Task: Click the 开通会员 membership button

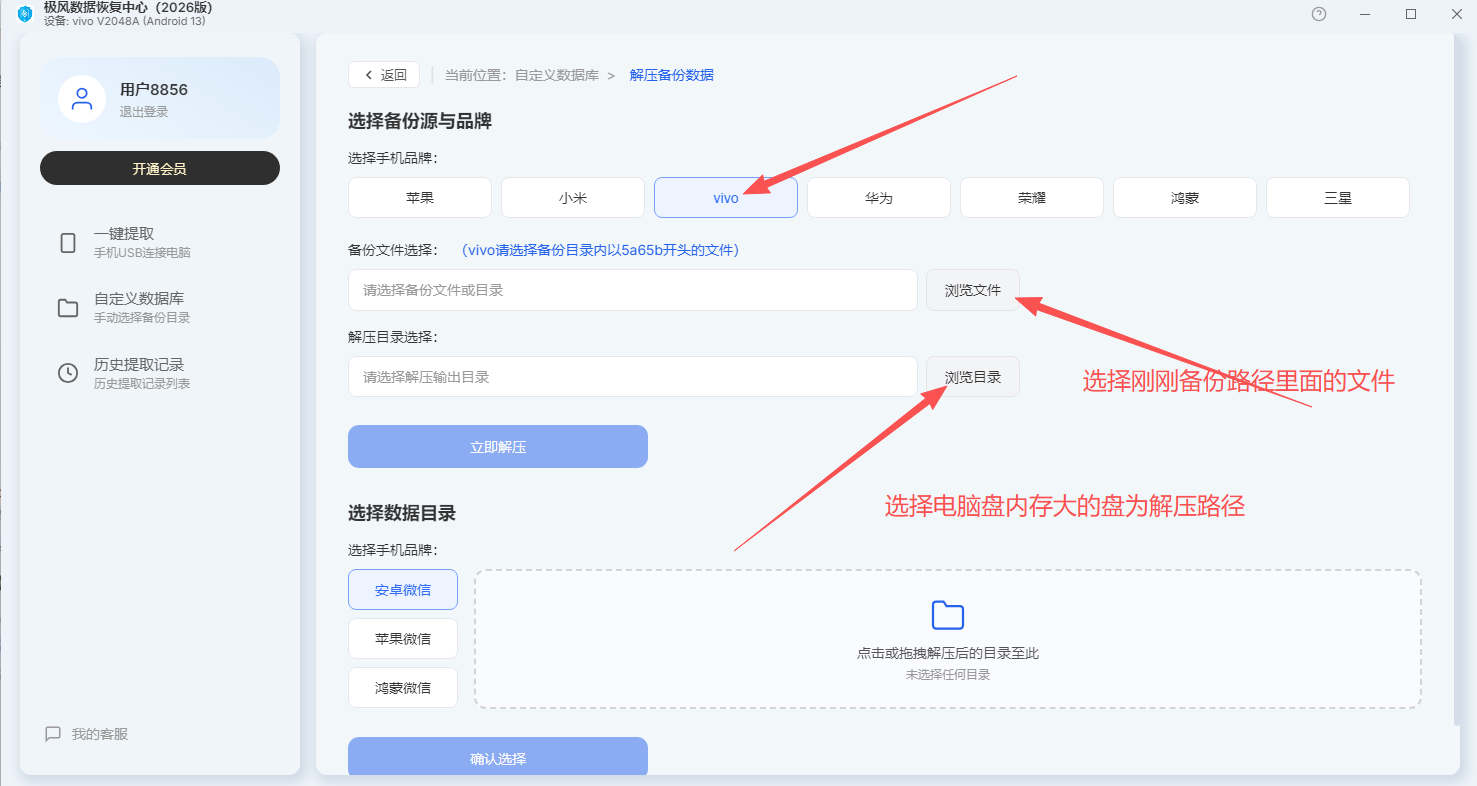Action: coord(160,168)
